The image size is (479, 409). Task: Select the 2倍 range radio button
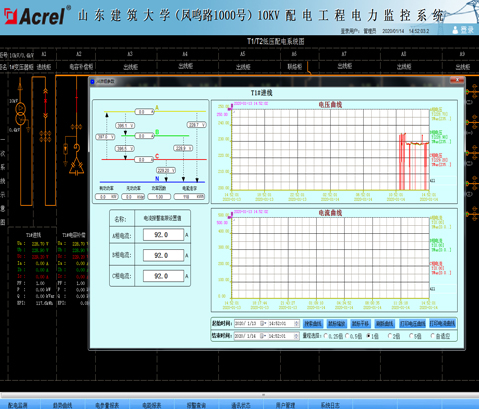[390, 336]
